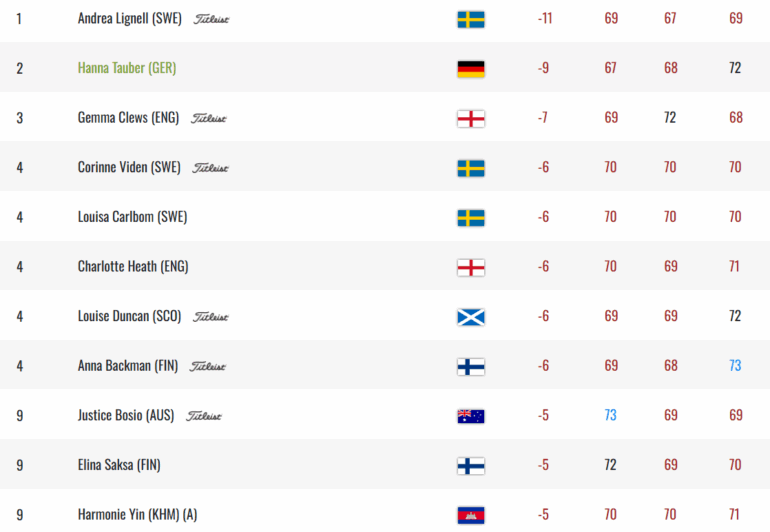Image resolution: width=770 pixels, height=532 pixels.
Task: Select Charlotte Heath (ENG) player name
Action: point(133,267)
